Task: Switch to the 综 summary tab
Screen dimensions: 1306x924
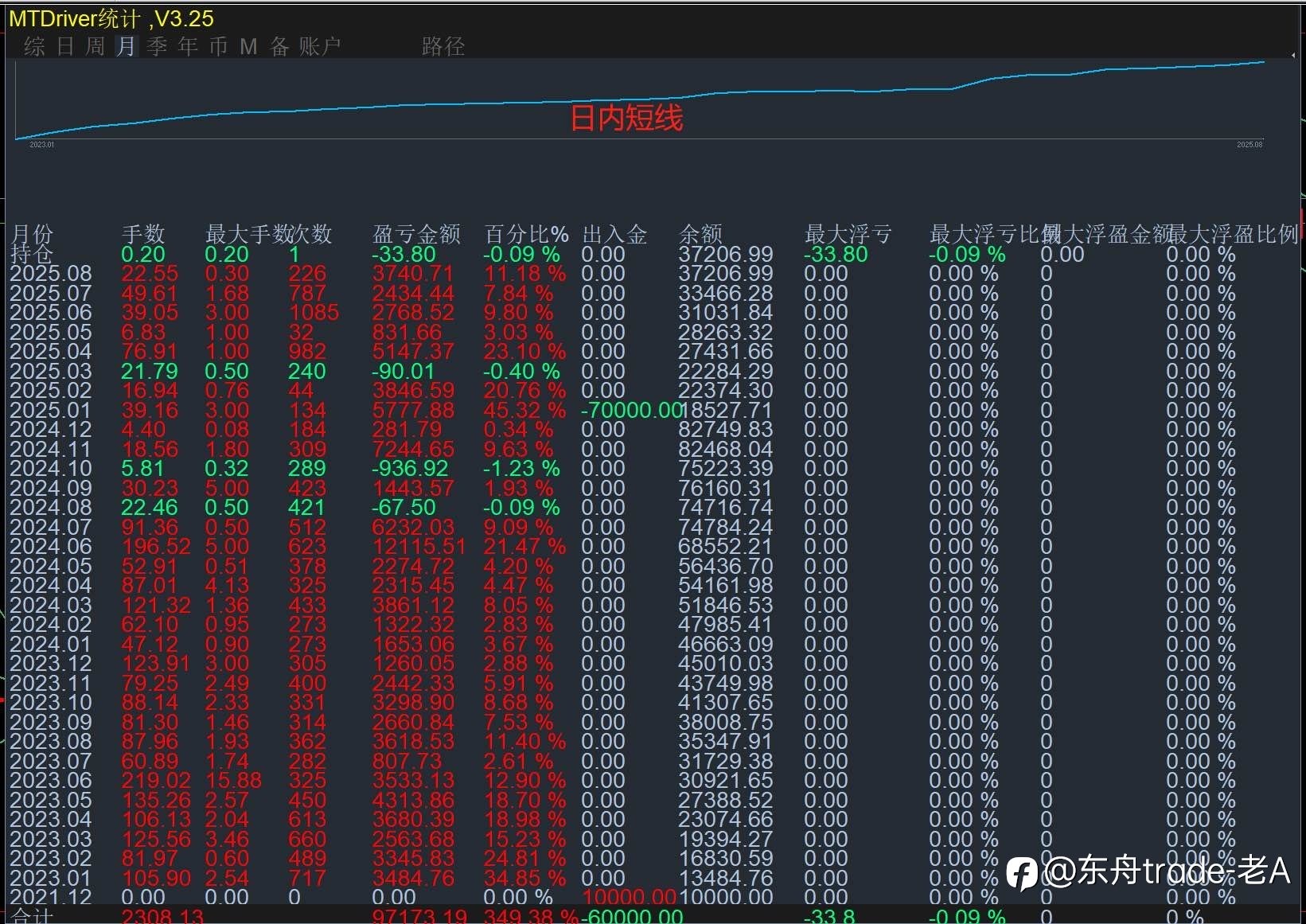Action: [34, 46]
